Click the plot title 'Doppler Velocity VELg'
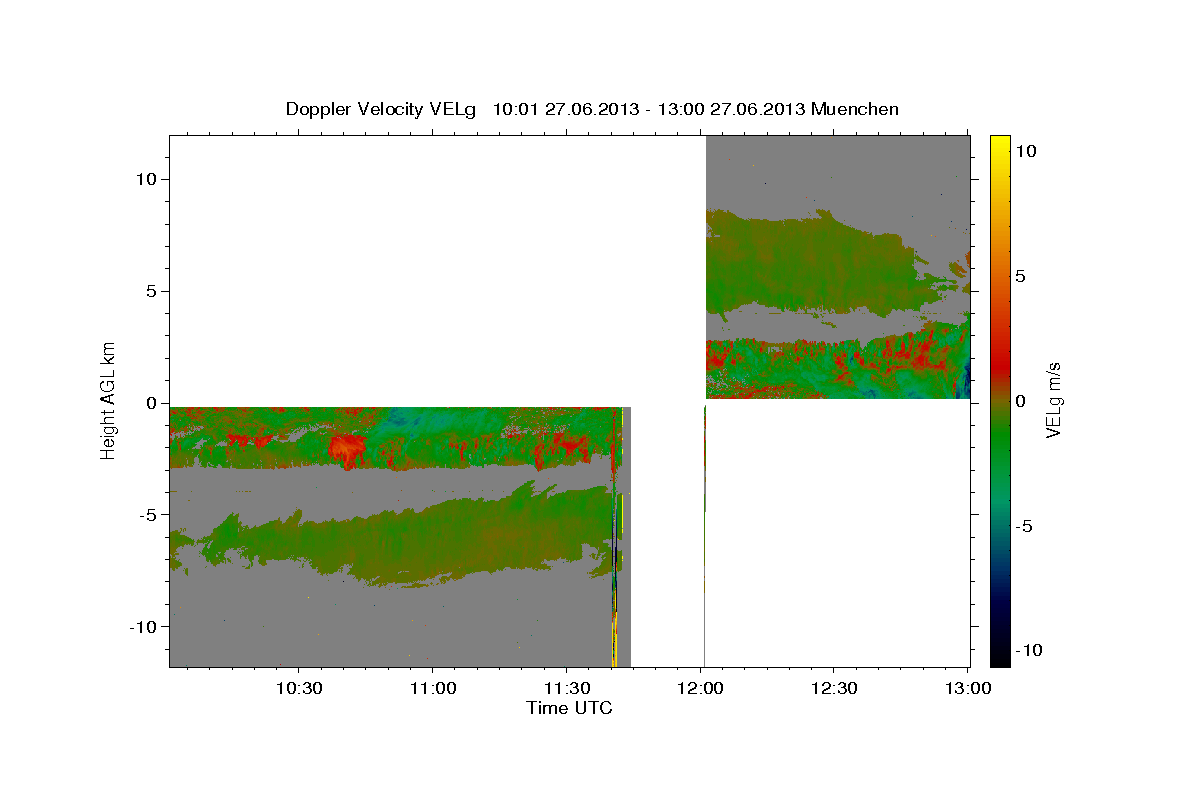 click(382, 109)
